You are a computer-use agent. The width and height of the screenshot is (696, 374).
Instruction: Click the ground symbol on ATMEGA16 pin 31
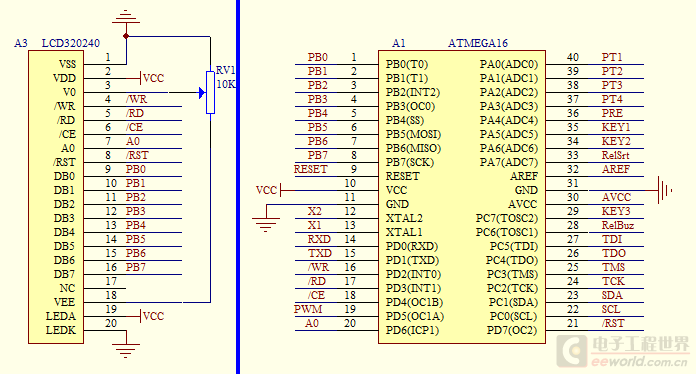665,190
